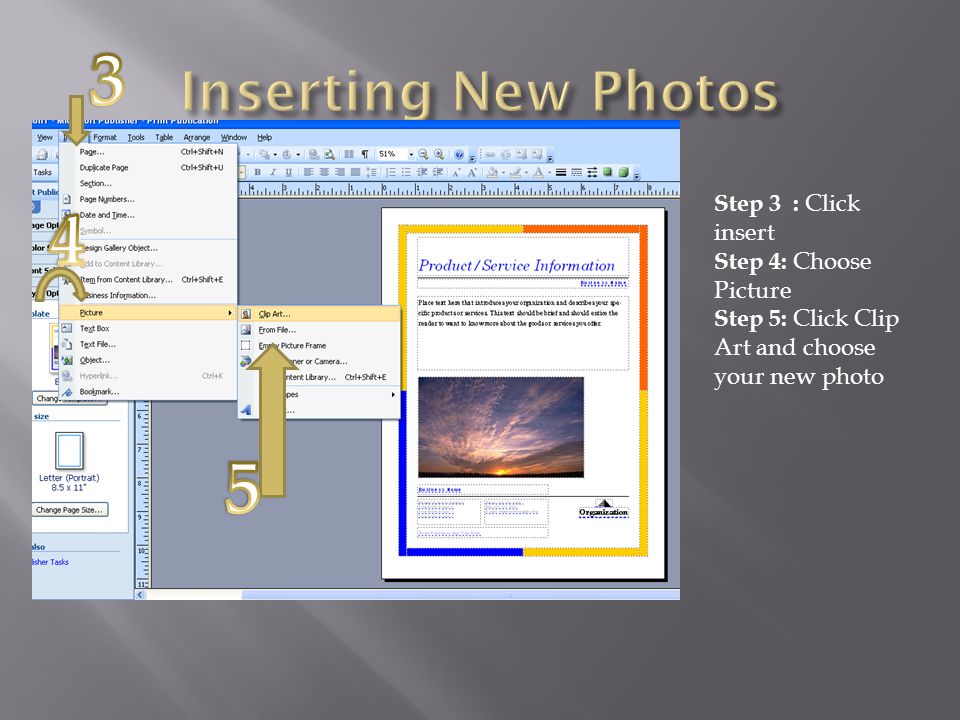960x720 pixels.
Task: Expand the Picture submenu arrow
Action: pyautogui.click(x=230, y=313)
